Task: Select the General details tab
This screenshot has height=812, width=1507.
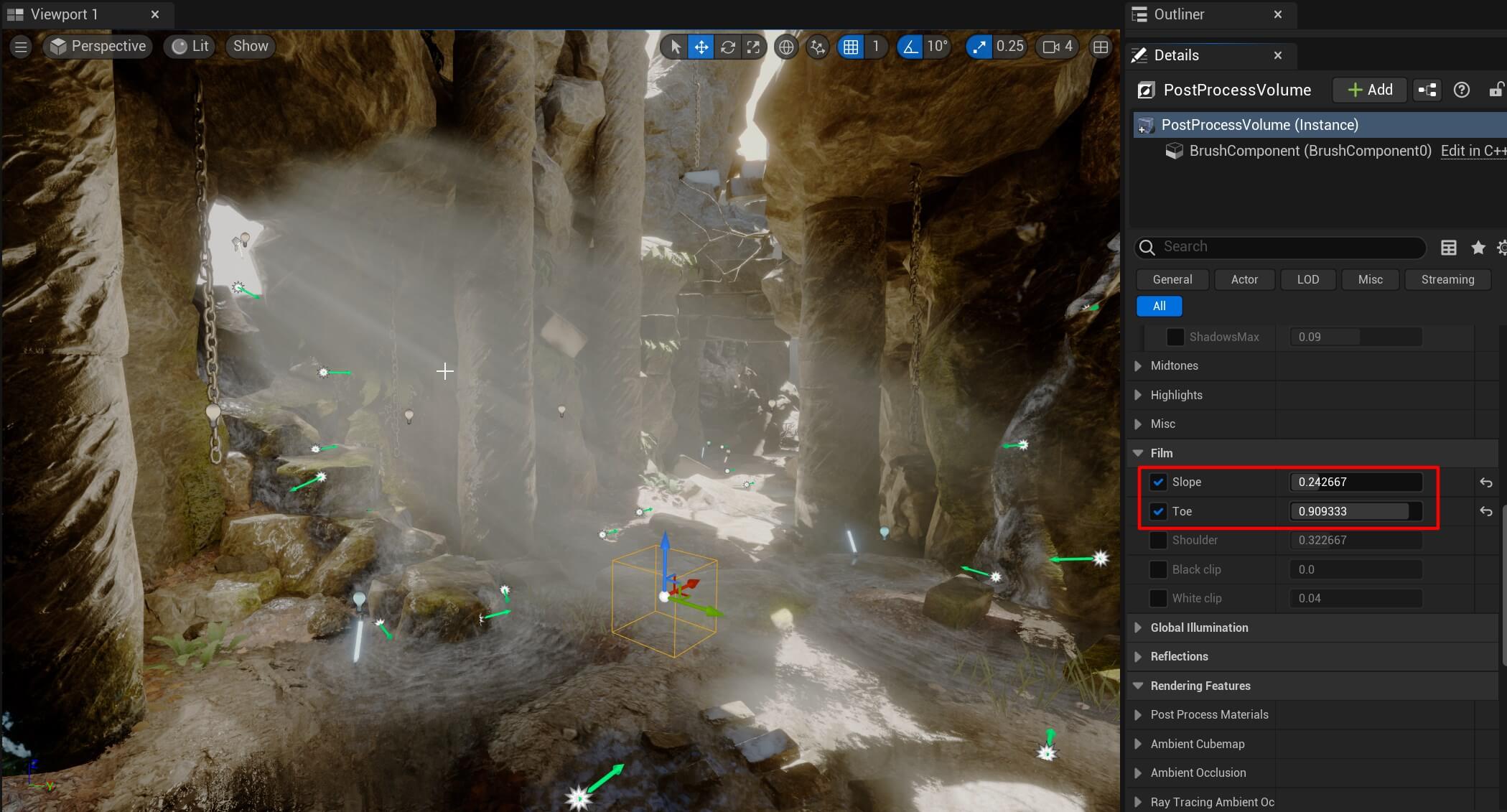Action: (1172, 279)
